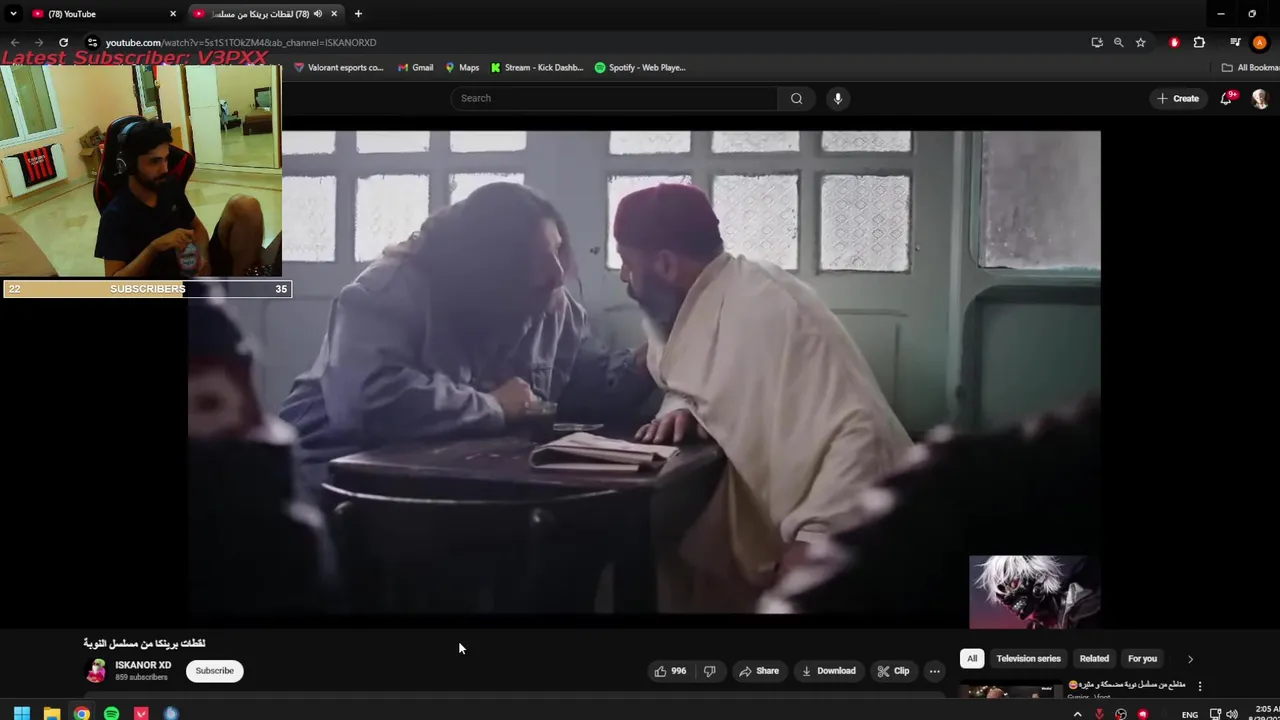Share this video
The height and width of the screenshot is (720, 1280).
tap(759, 671)
